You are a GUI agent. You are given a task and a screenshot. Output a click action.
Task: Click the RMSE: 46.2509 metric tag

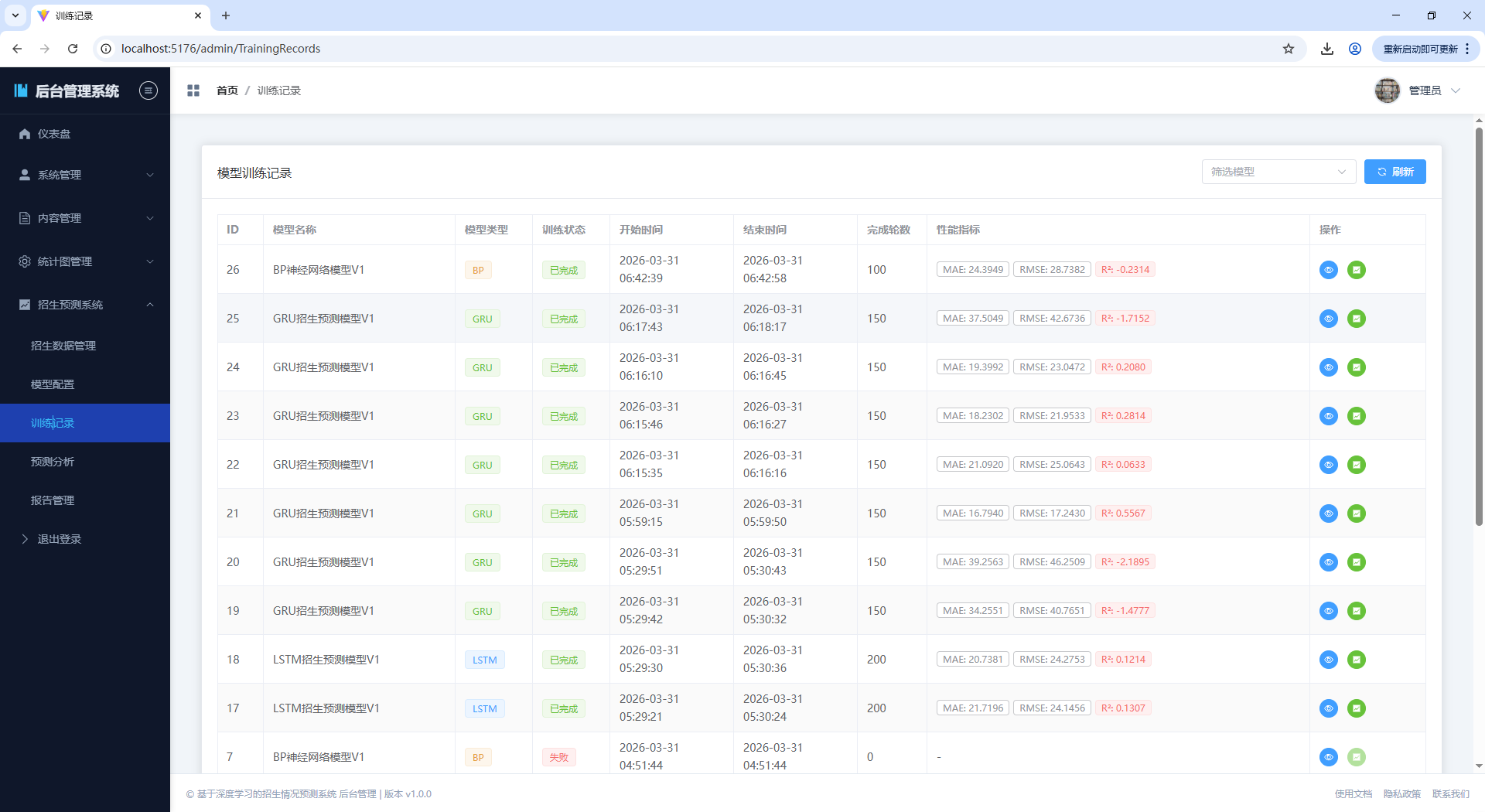1053,561
